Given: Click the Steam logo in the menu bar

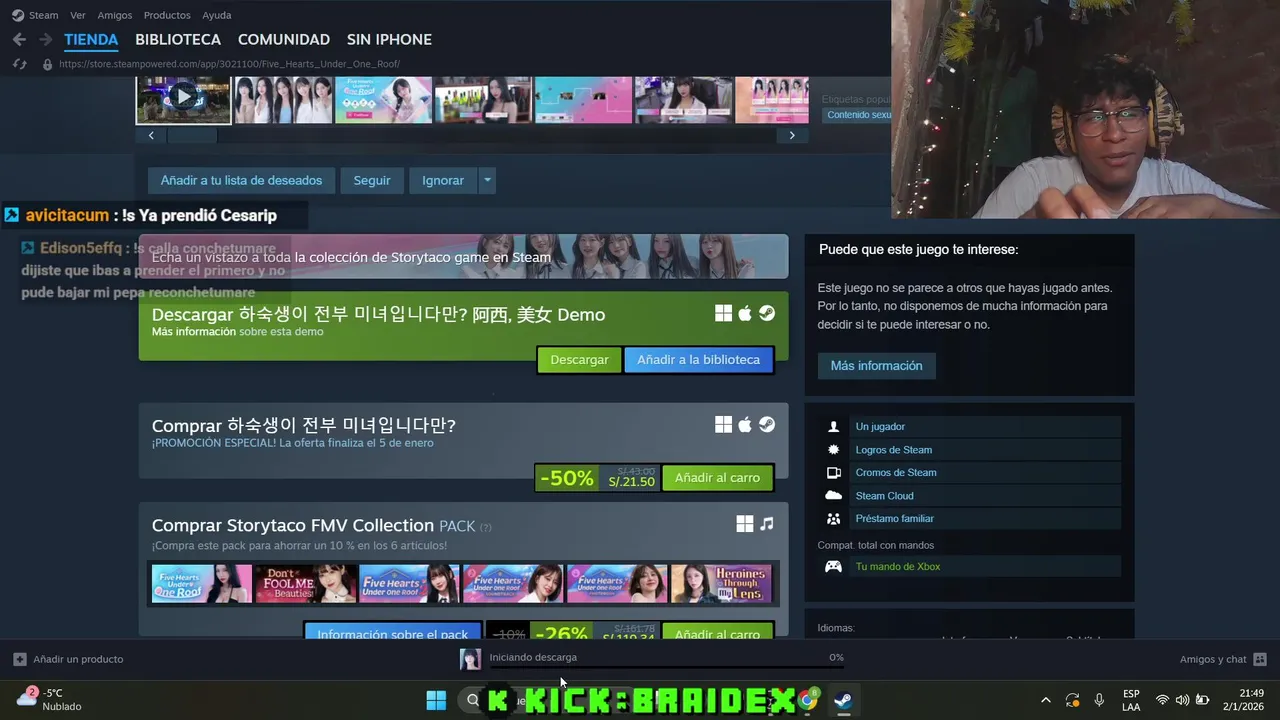Looking at the screenshot, I should [x=17, y=15].
